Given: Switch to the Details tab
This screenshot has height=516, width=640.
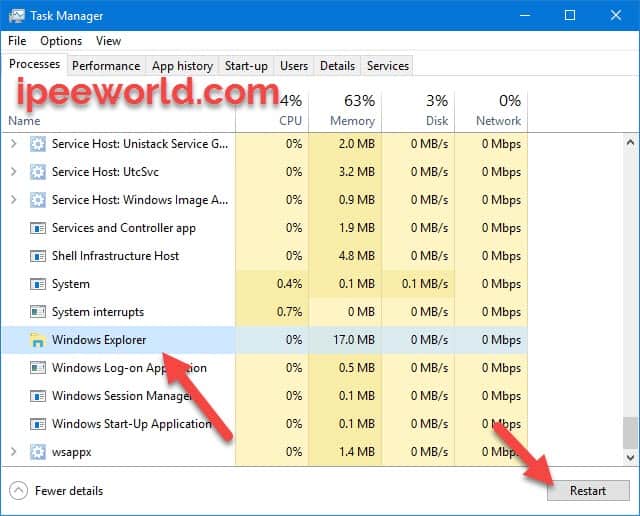Looking at the screenshot, I should 337,66.
